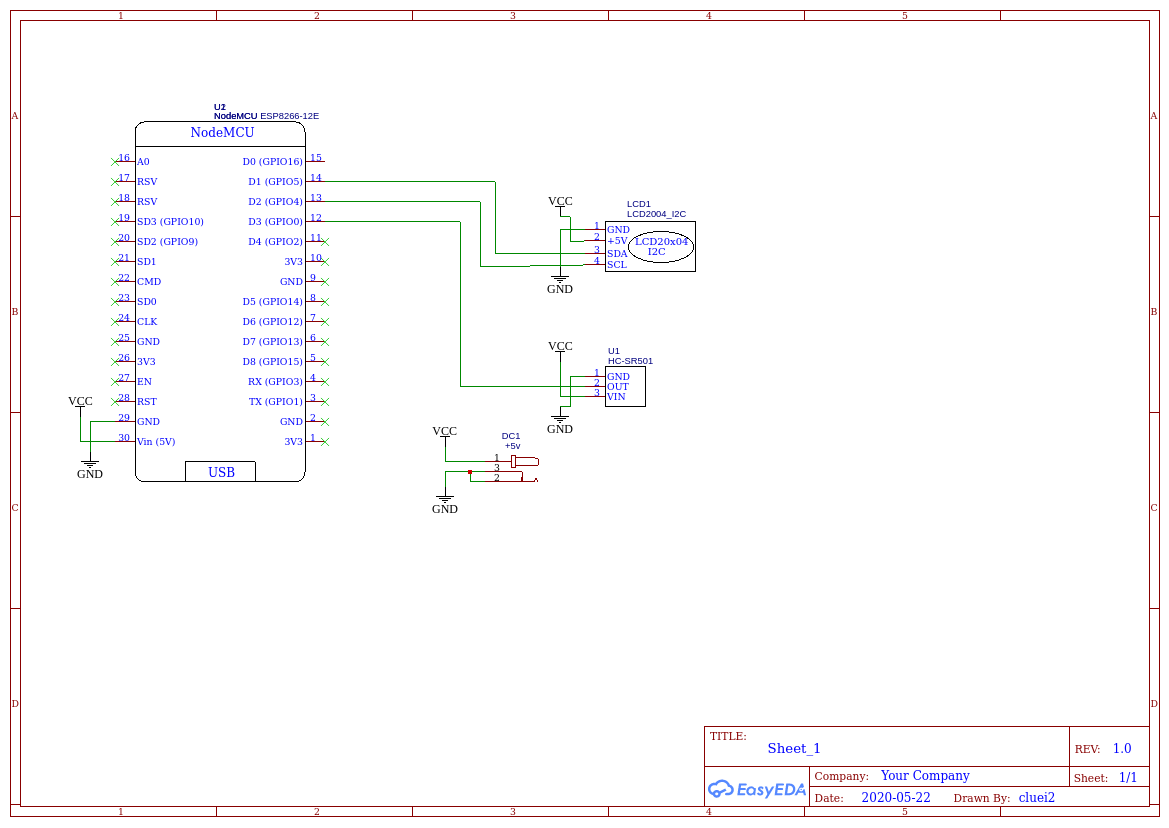Select the ESP8266-12E part name label

(289, 116)
